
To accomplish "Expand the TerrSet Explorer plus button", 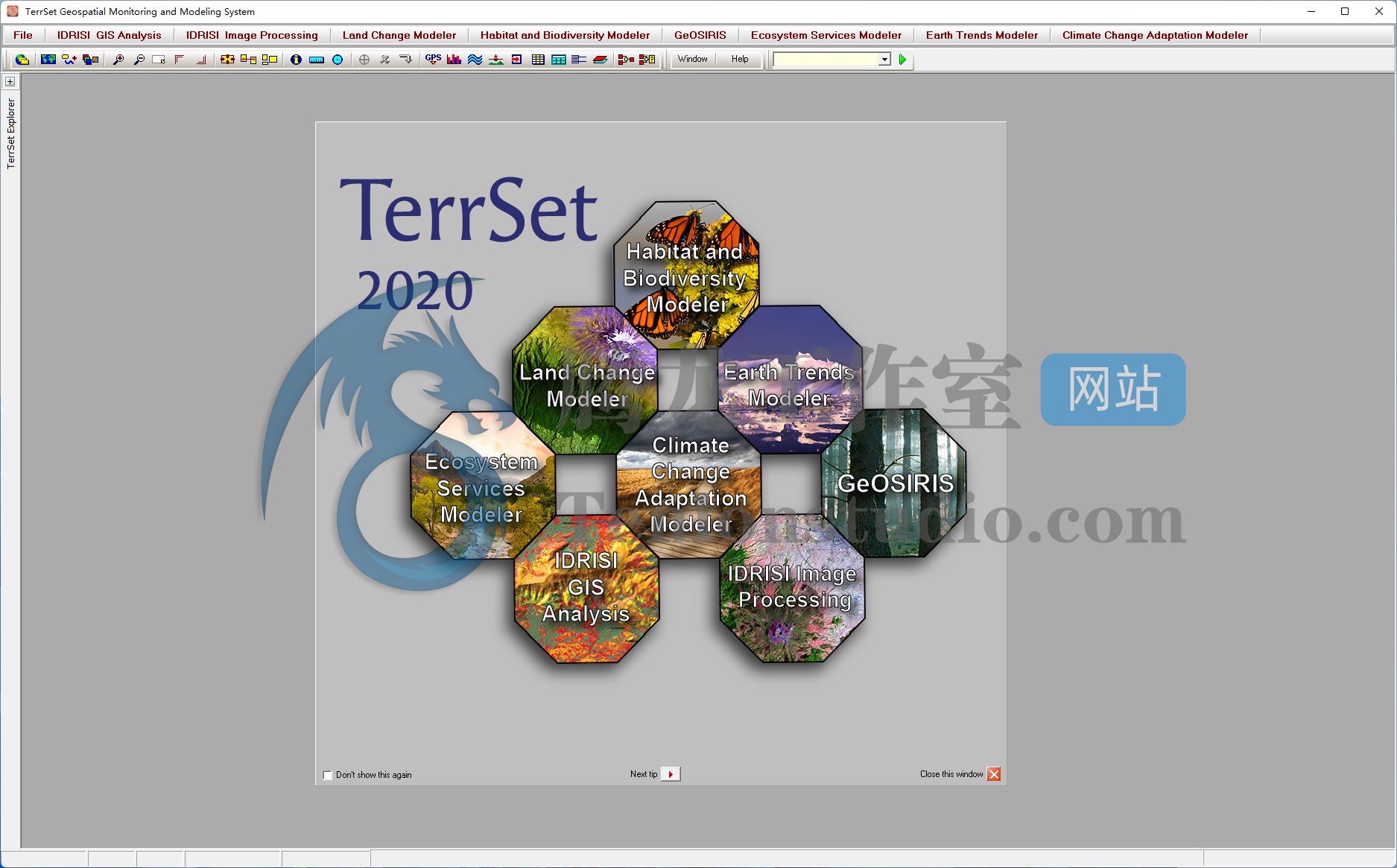I will click(x=10, y=81).
